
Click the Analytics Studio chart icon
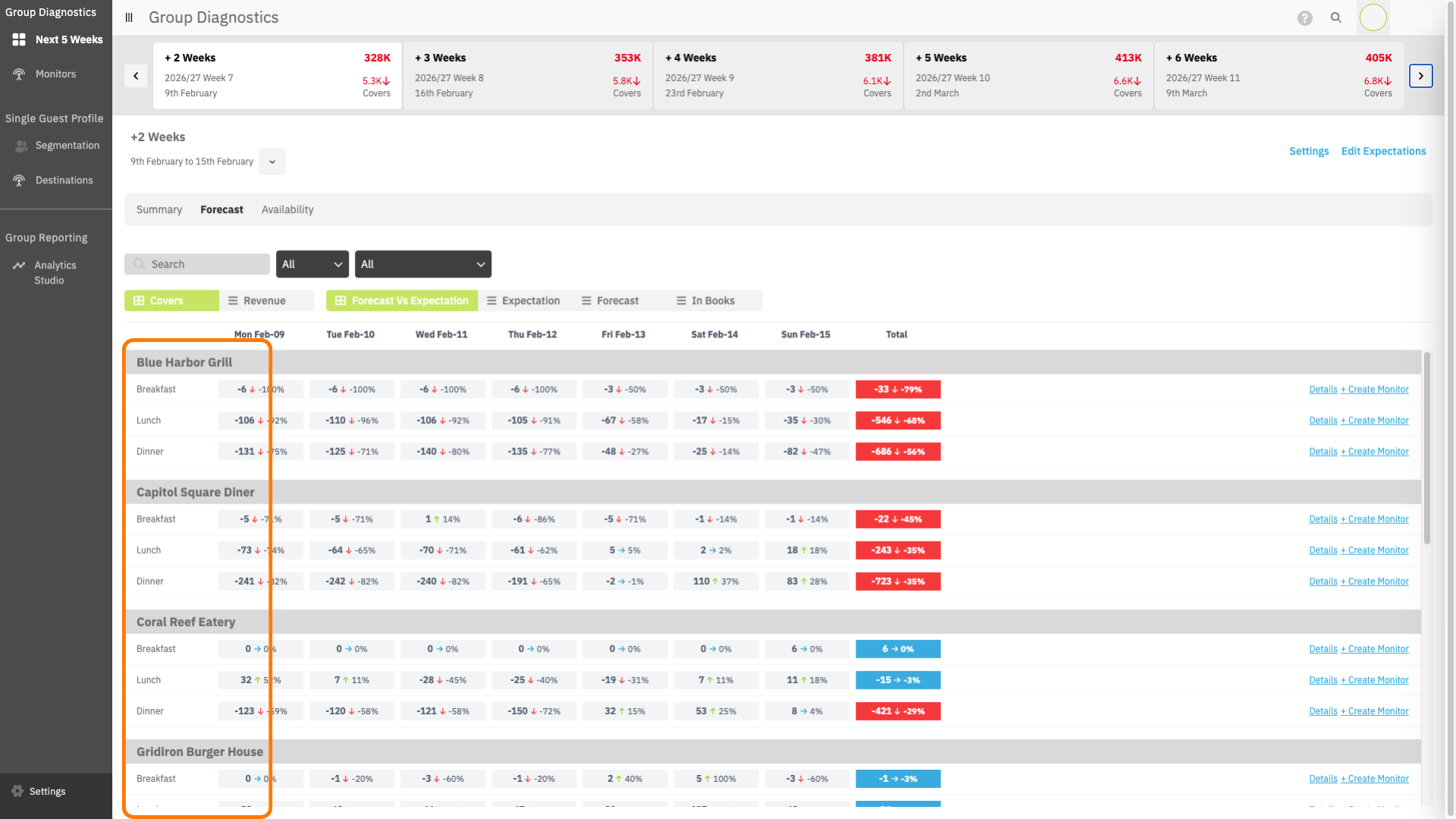pyautogui.click(x=19, y=265)
